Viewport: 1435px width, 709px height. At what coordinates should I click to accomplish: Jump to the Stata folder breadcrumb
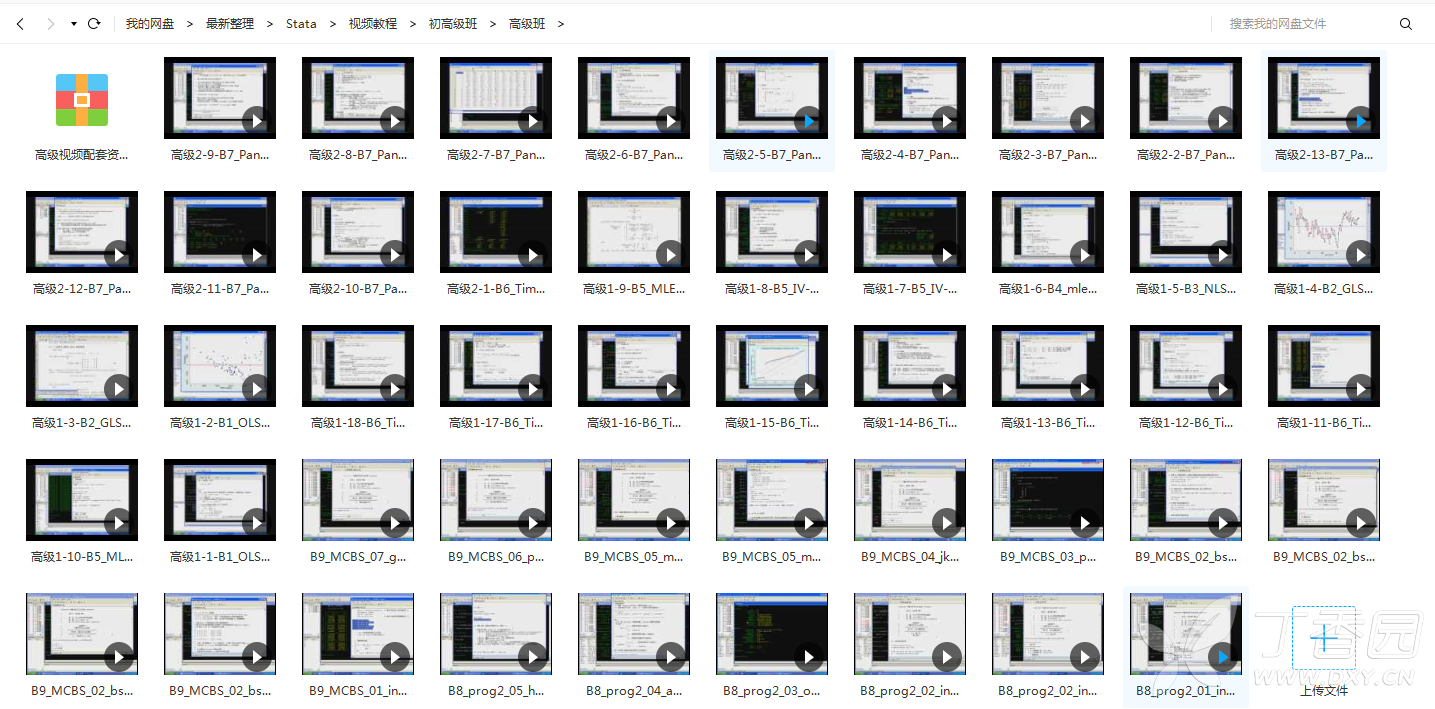(301, 24)
